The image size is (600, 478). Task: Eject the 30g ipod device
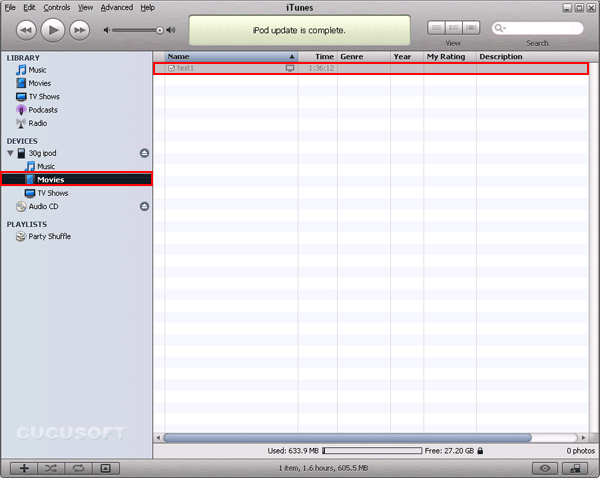point(144,153)
